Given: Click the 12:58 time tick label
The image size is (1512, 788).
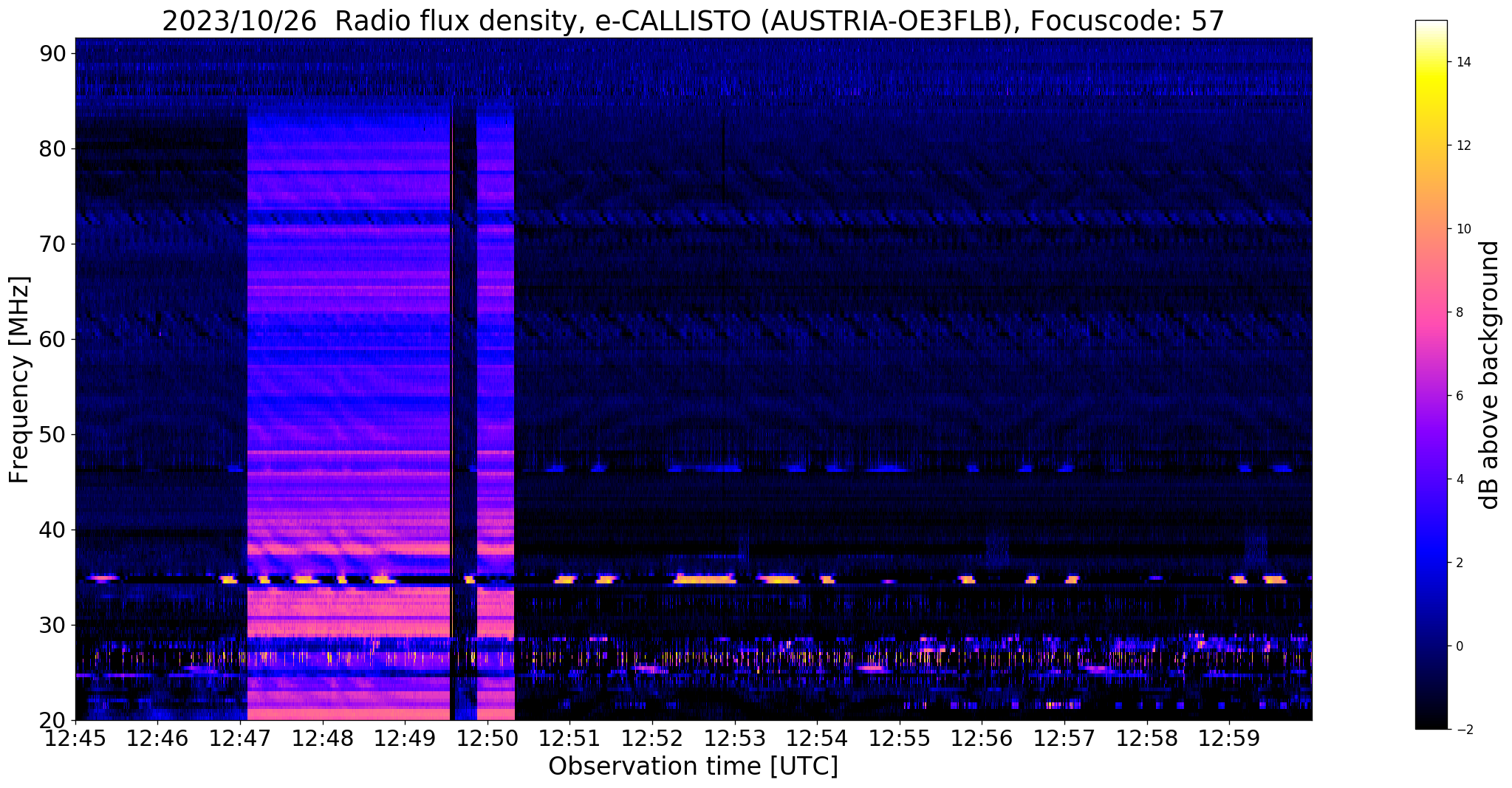Looking at the screenshot, I should pos(1146,739).
